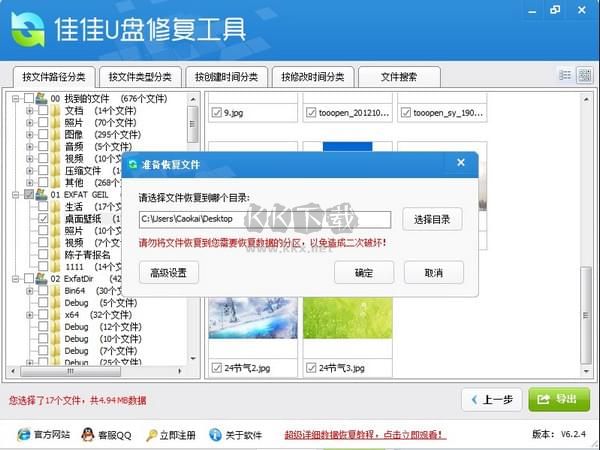
Task: Open the 官方网站 browser icon
Action: (x=23, y=434)
